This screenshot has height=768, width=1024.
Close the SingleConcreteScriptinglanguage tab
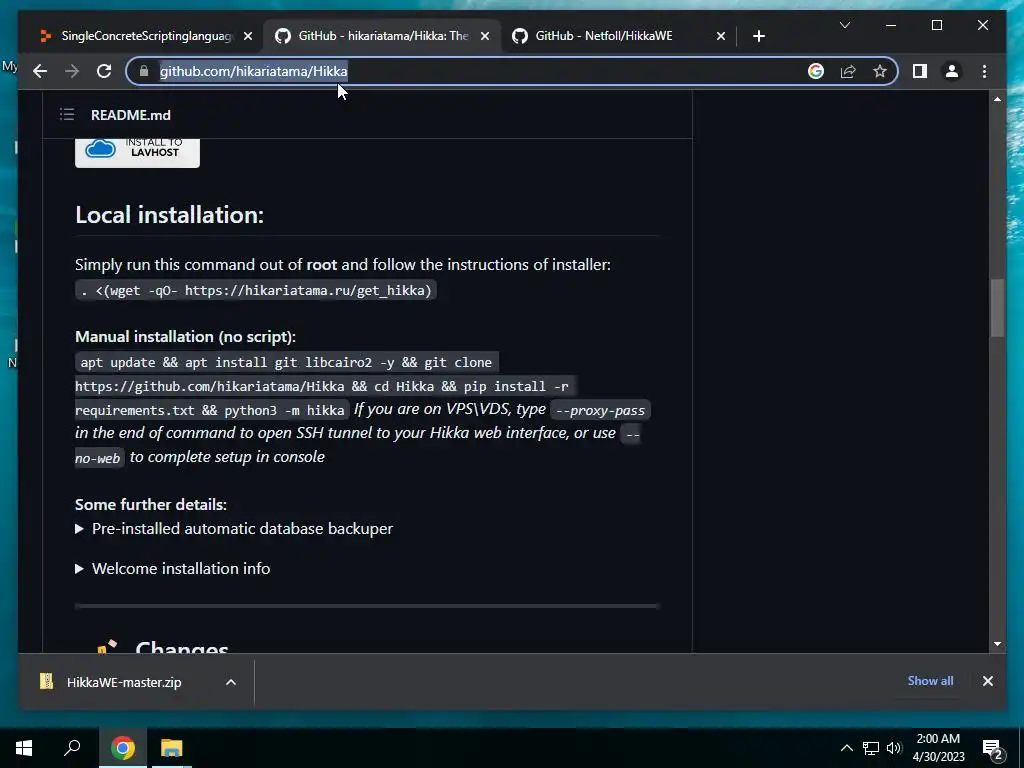[248, 36]
